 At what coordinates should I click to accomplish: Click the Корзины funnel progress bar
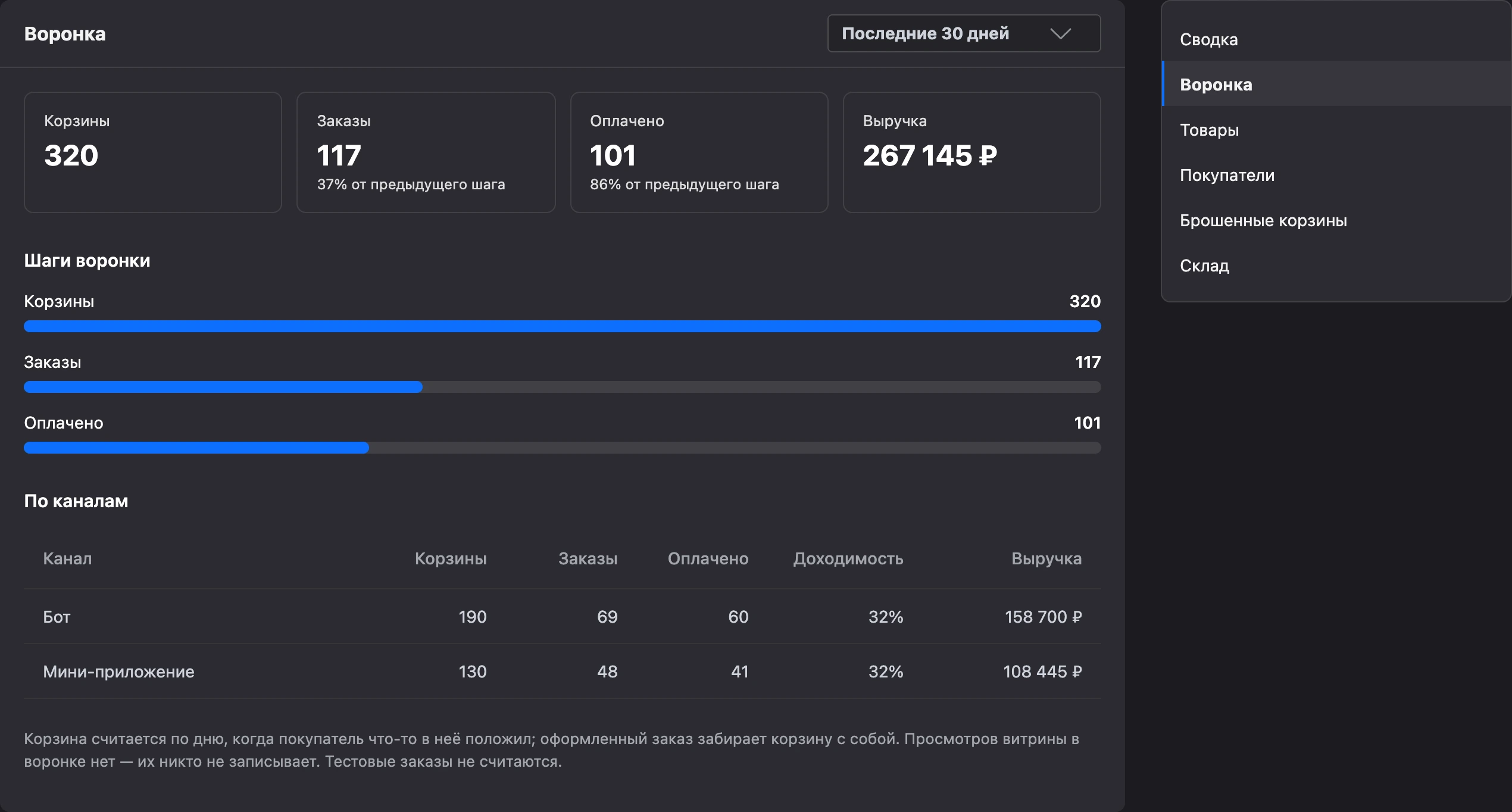click(x=563, y=326)
